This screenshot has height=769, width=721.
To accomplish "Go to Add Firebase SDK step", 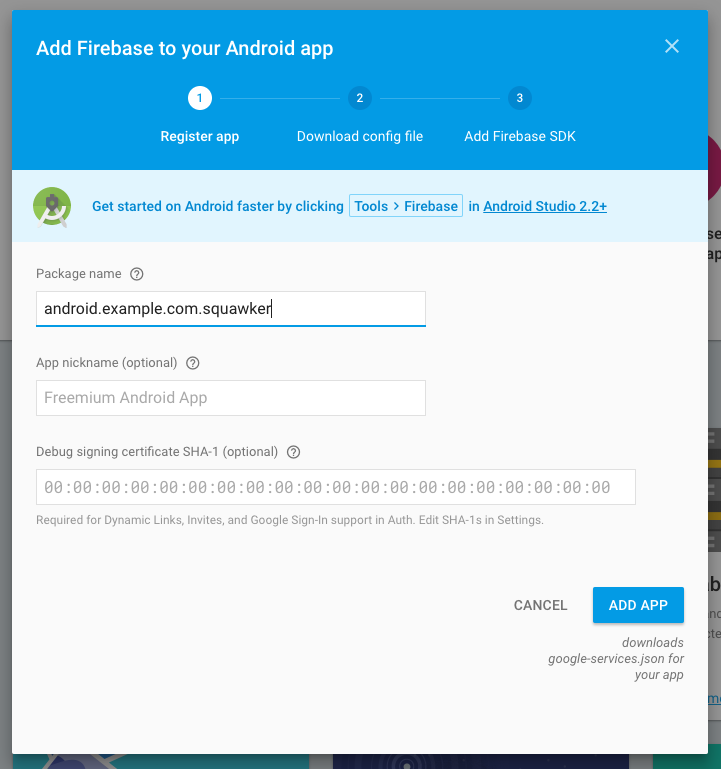I will point(520,136).
